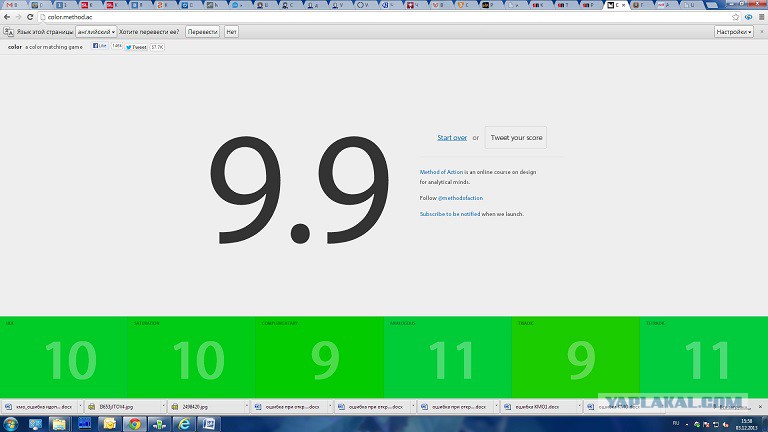Viewport: 768px width, 432px height.
Task: Click the Complementary score panel showing 9
Action: pyautogui.click(x=320, y=357)
